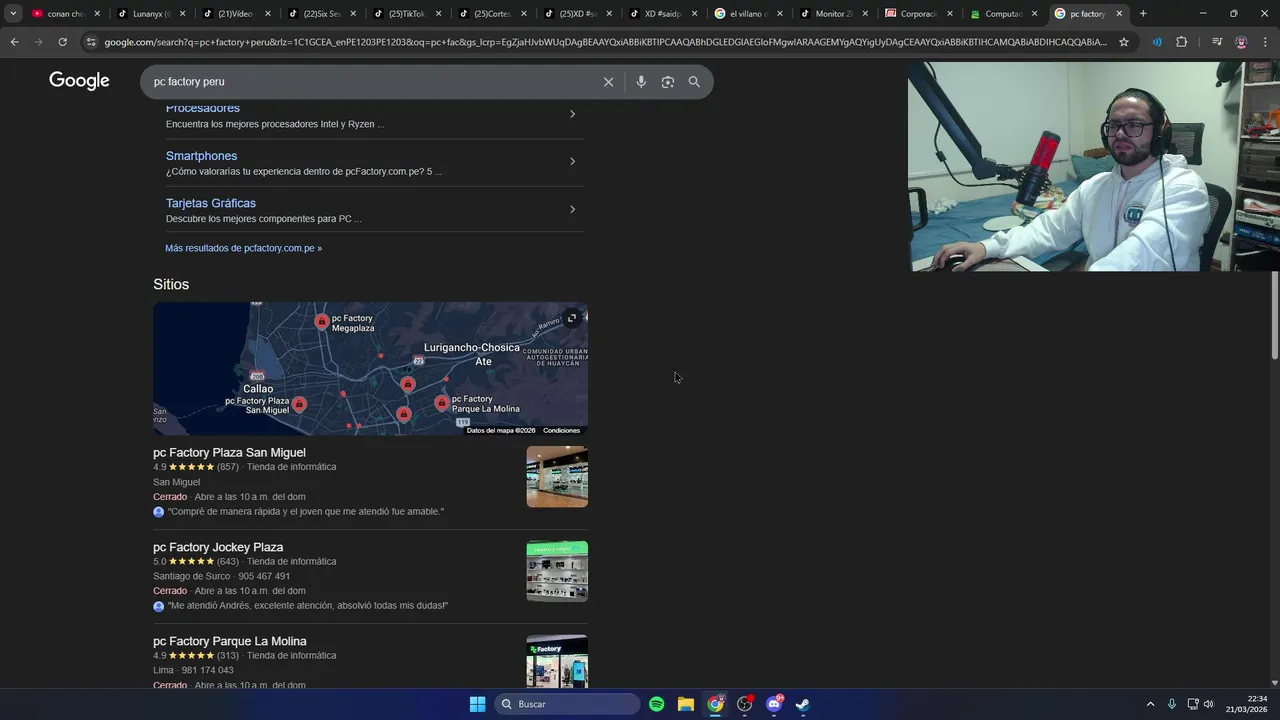This screenshot has height=720, width=1280.
Task: Open File Explorer from the taskbar
Action: point(686,704)
